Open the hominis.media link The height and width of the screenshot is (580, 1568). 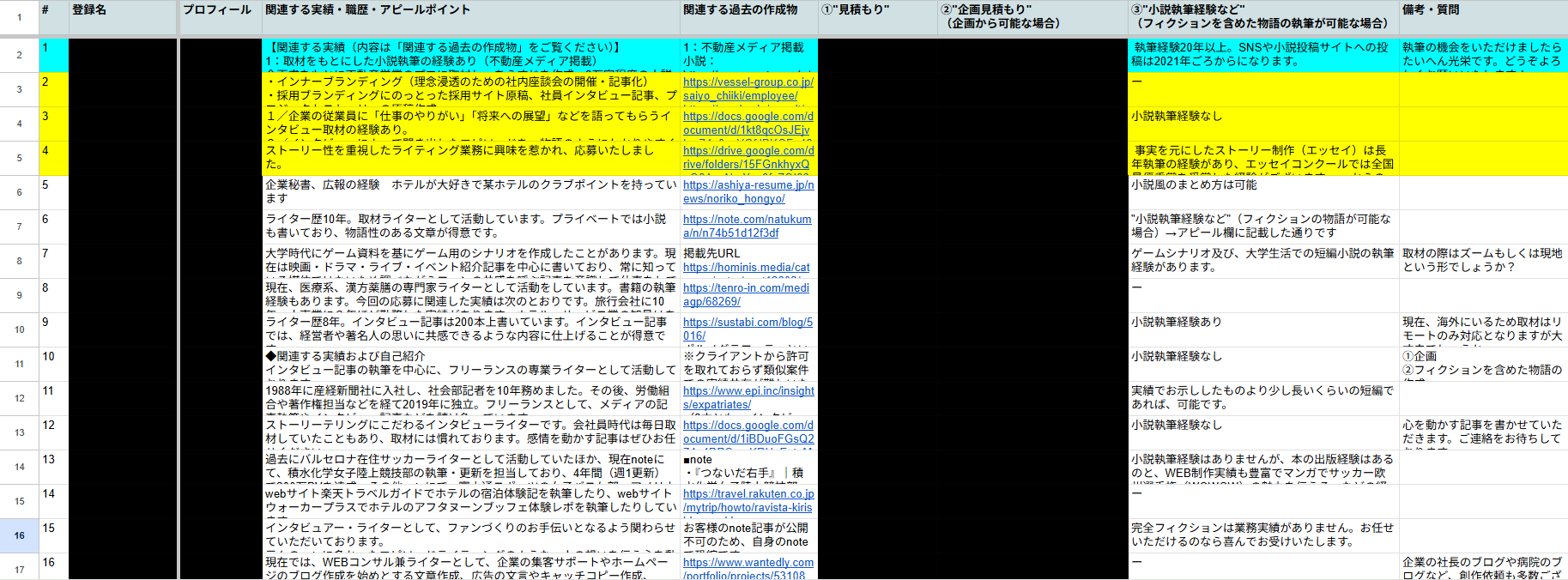tap(746, 268)
